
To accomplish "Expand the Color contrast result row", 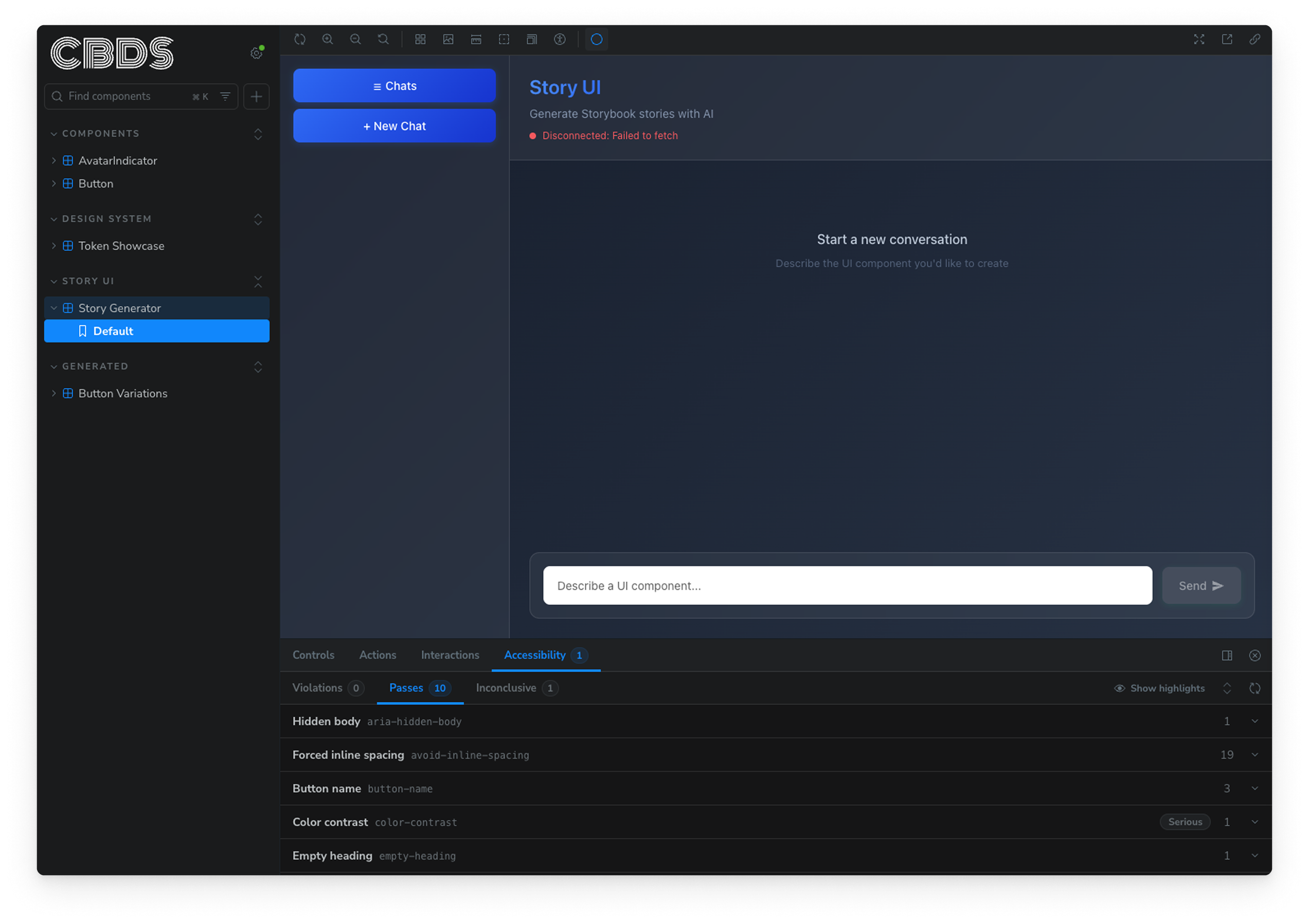I will click(1254, 822).
